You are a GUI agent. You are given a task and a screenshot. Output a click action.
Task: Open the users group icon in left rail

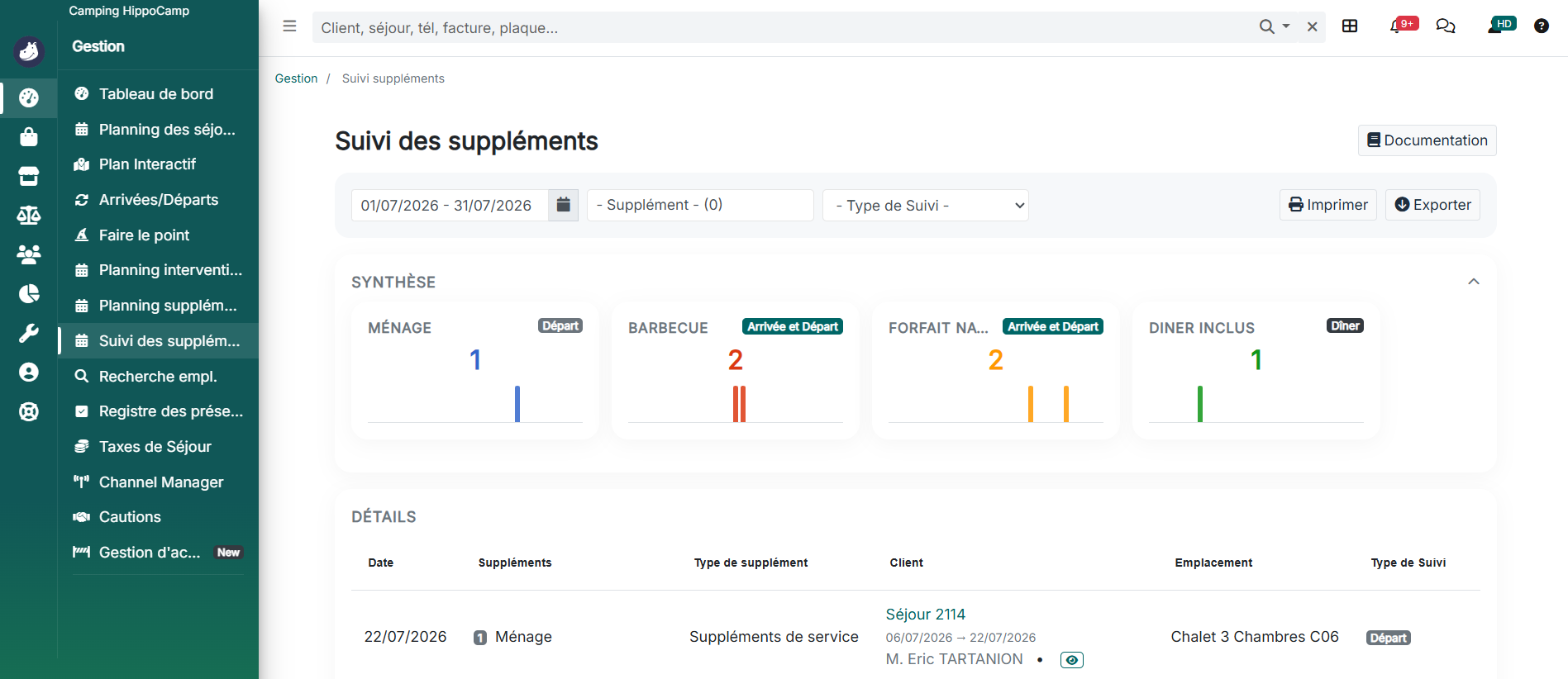click(x=29, y=254)
